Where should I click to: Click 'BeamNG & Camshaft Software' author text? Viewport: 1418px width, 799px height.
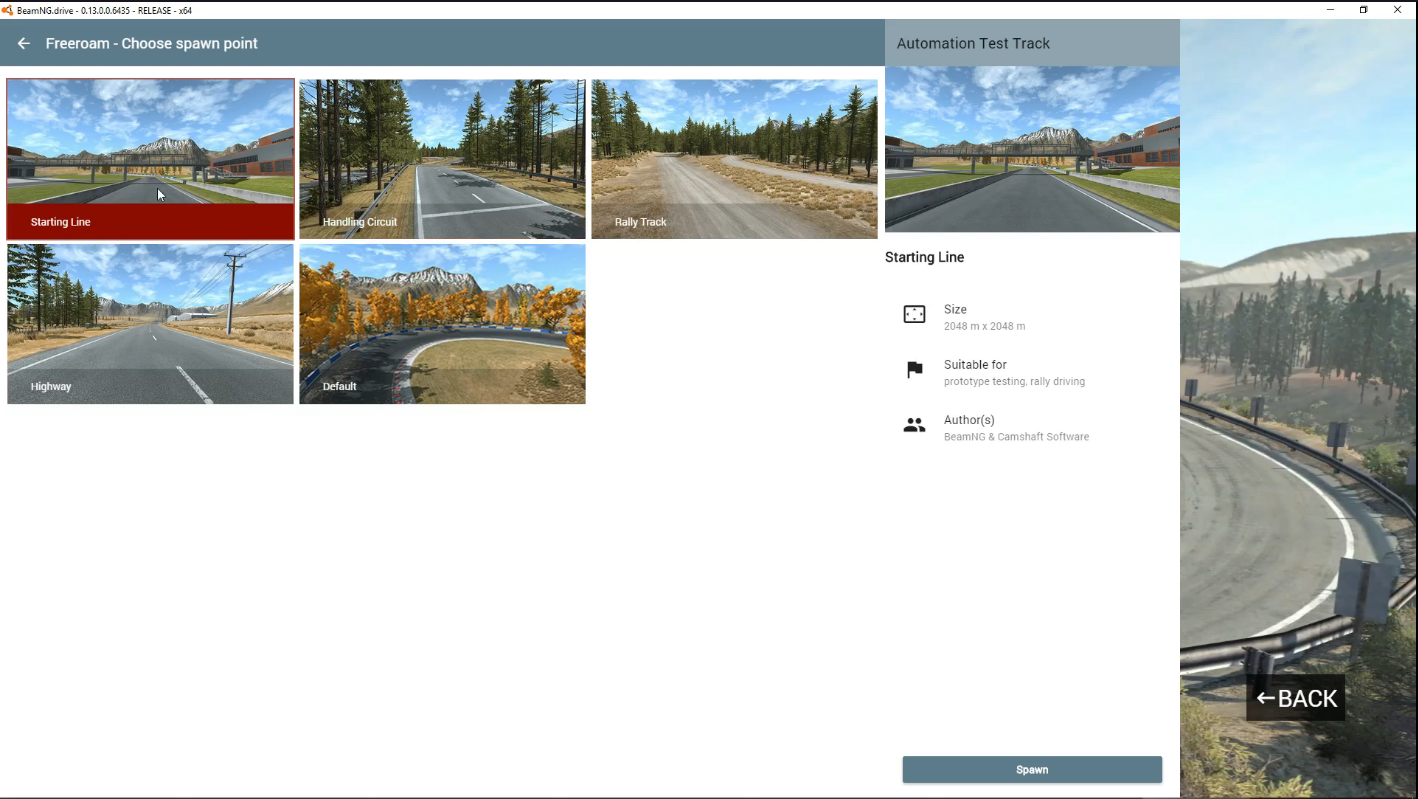(1016, 437)
